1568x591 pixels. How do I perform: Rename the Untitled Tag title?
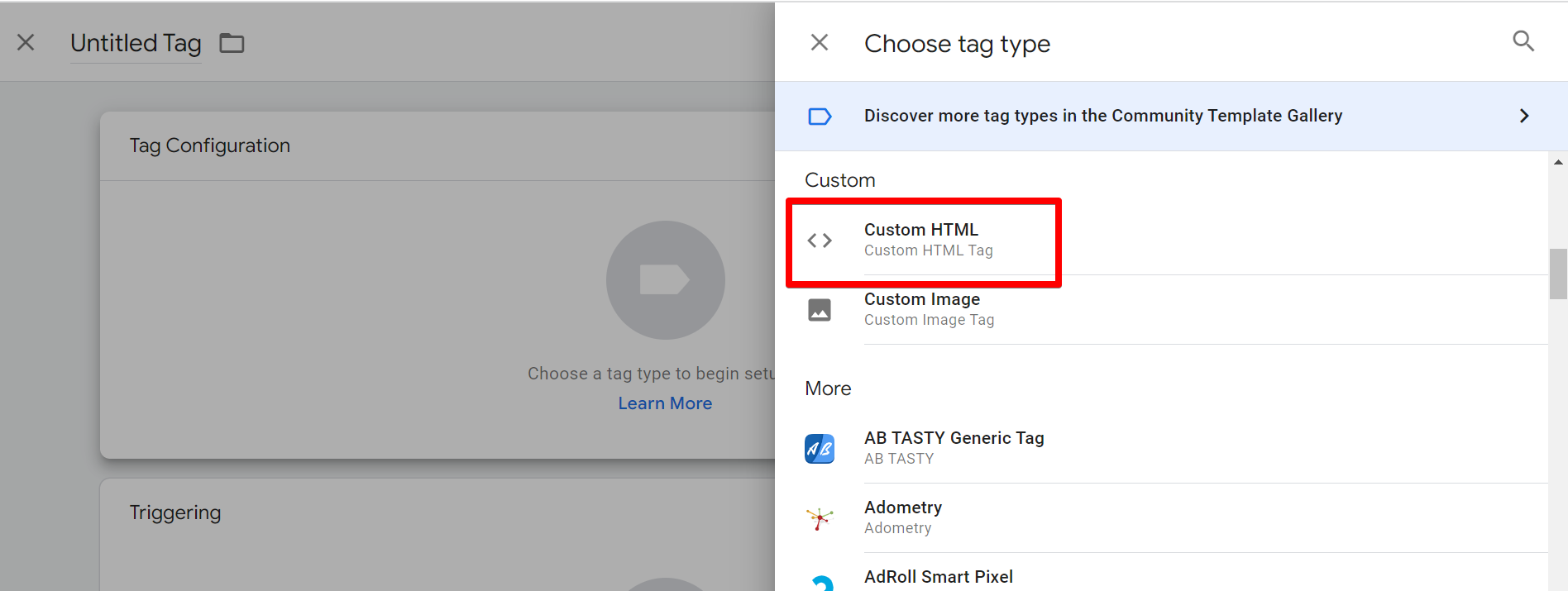click(136, 43)
